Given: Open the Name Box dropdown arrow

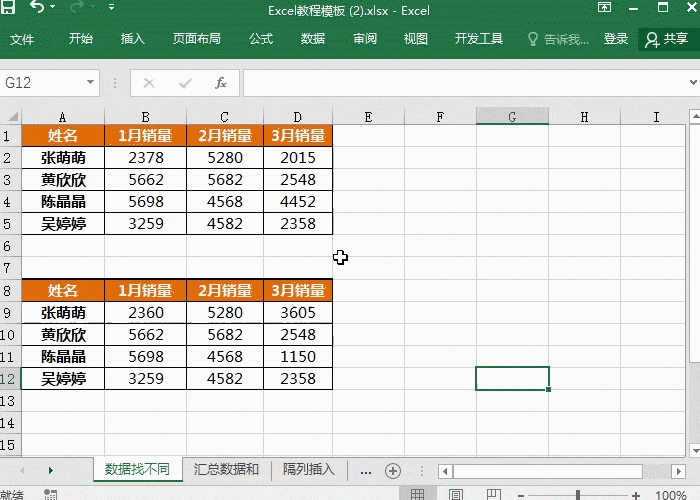Looking at the screenshot, I should pos(90,83).
